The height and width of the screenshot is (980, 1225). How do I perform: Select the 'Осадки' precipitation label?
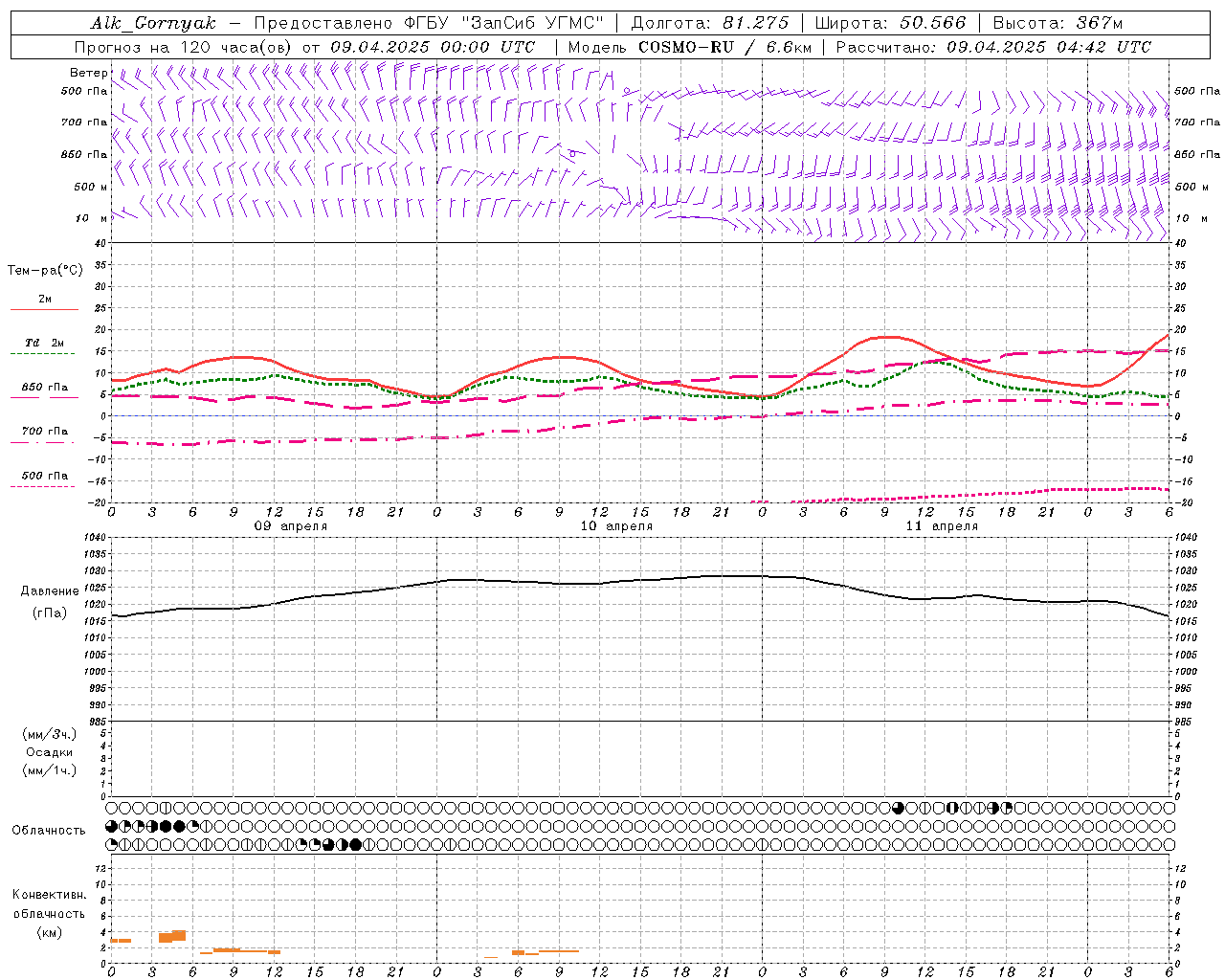coord(50,752)
